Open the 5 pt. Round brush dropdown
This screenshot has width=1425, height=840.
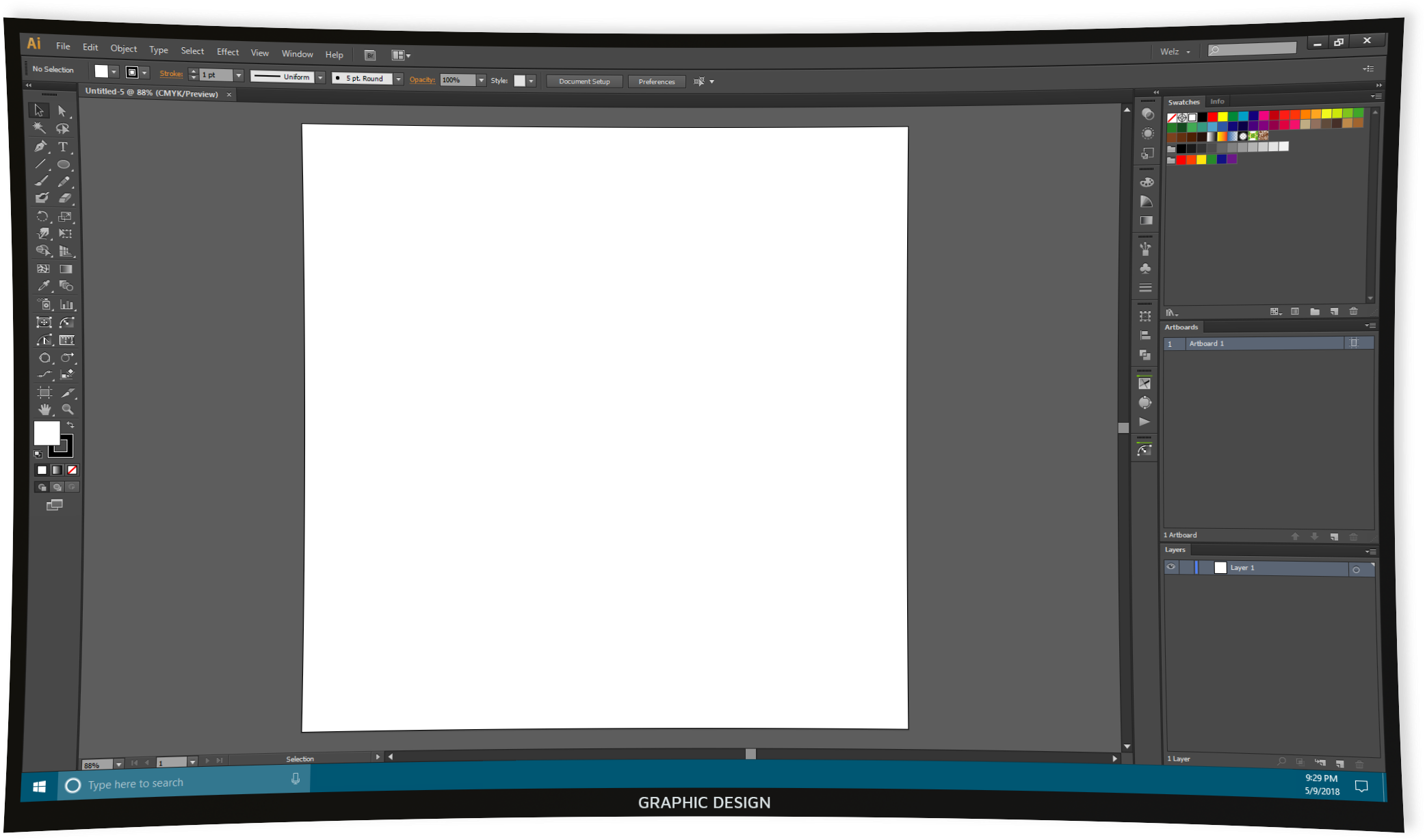pyautogui.click(x=399, y=78)
